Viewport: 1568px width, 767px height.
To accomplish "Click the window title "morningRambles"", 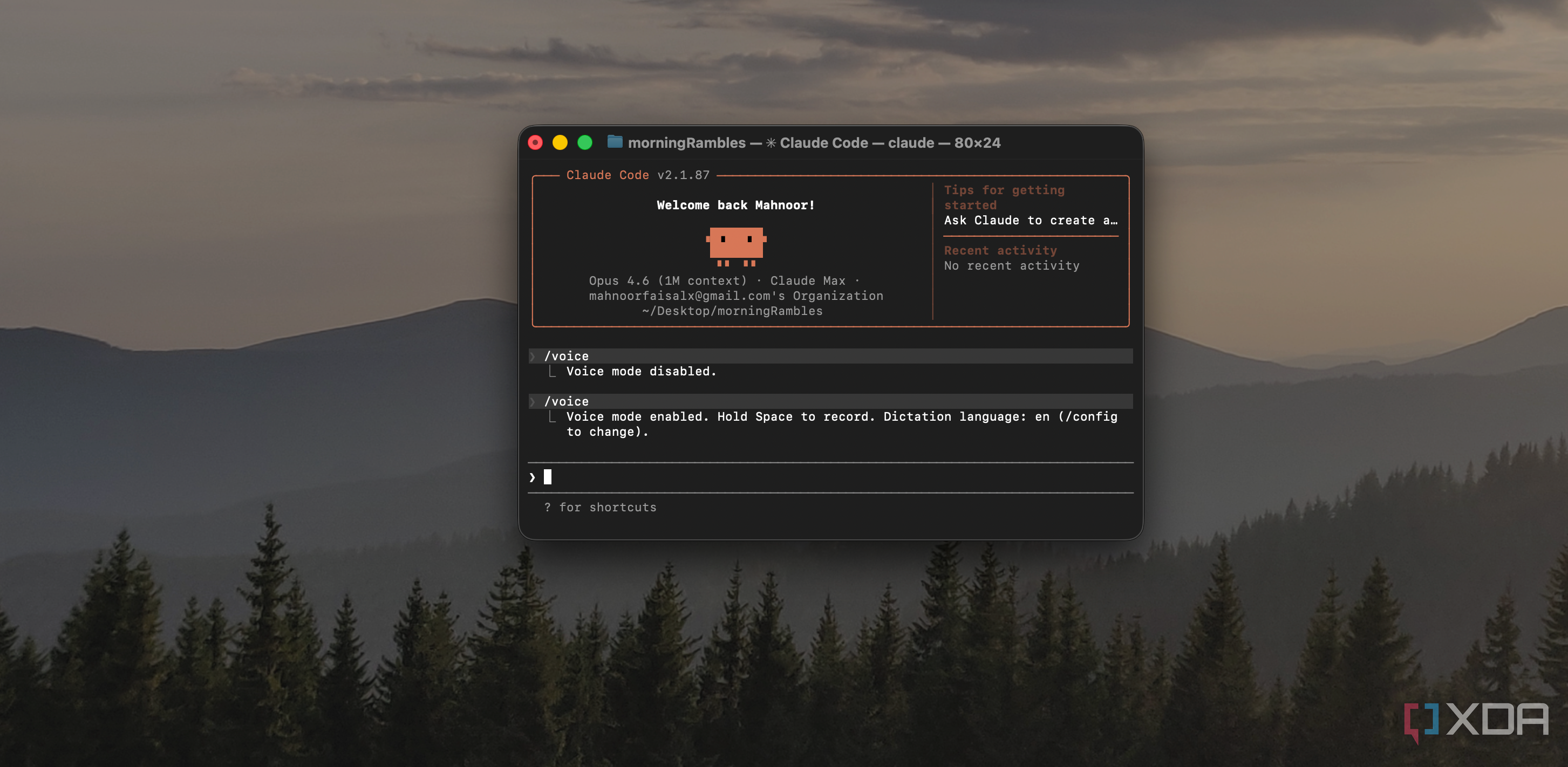I will (687, 143).
